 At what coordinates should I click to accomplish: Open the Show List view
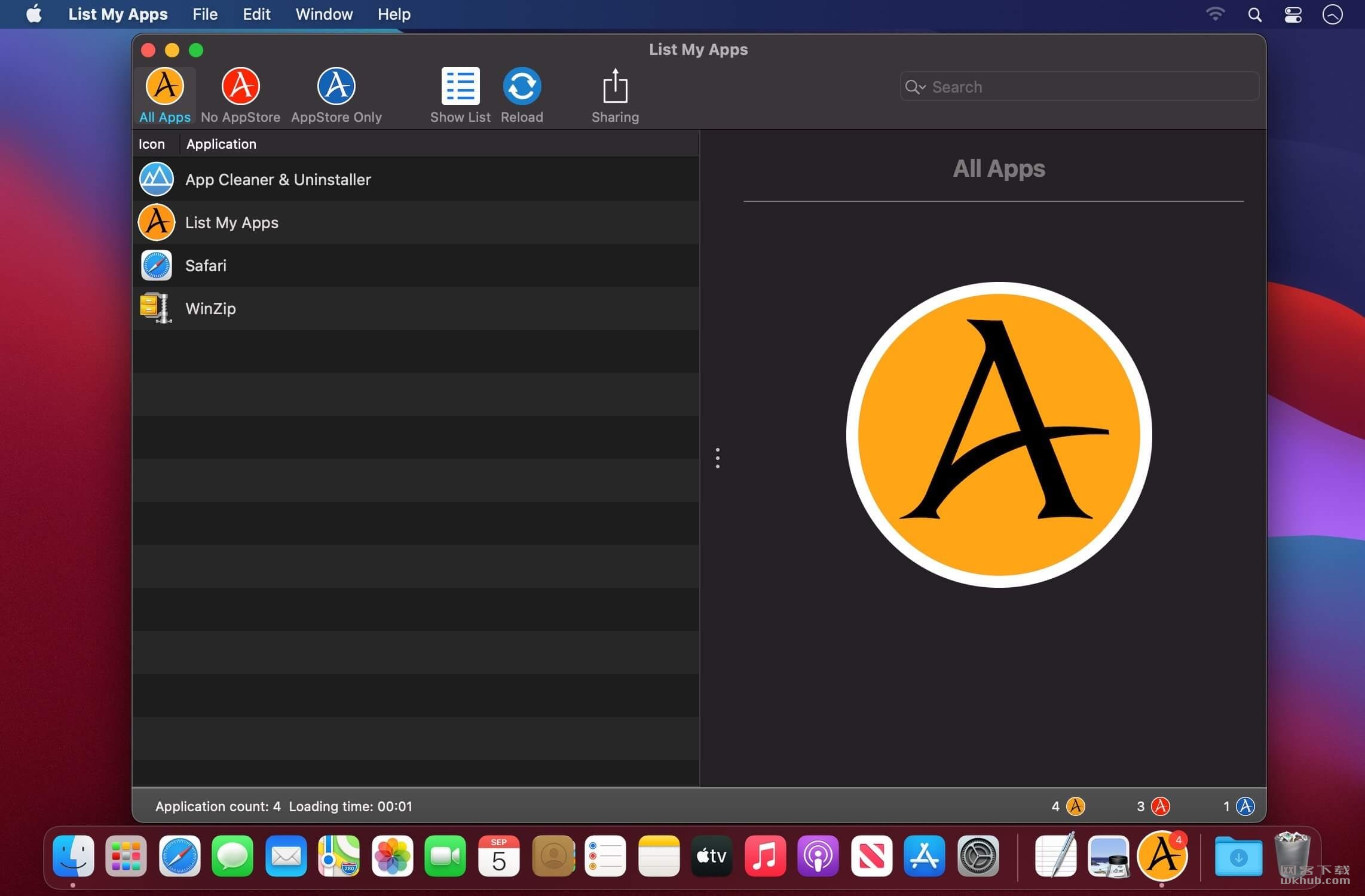[x=460, y=86]
